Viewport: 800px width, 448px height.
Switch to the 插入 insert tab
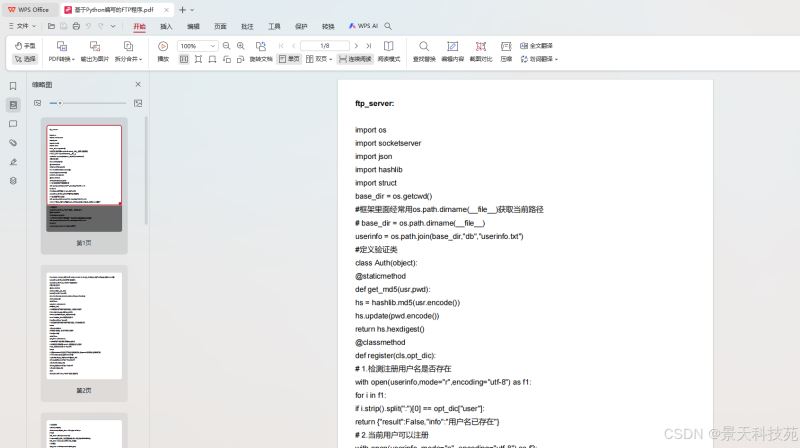166,27
